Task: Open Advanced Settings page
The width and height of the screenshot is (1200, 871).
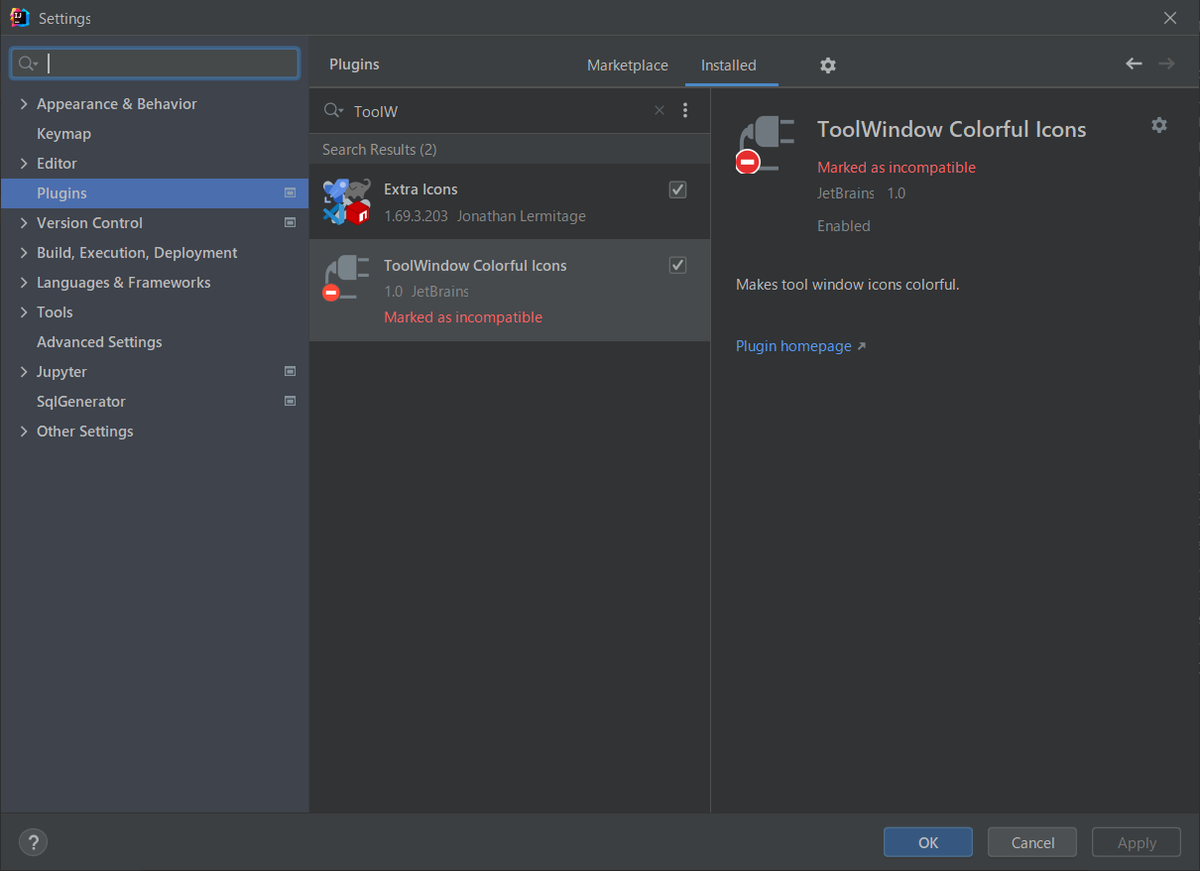Action: pos(99,342)
